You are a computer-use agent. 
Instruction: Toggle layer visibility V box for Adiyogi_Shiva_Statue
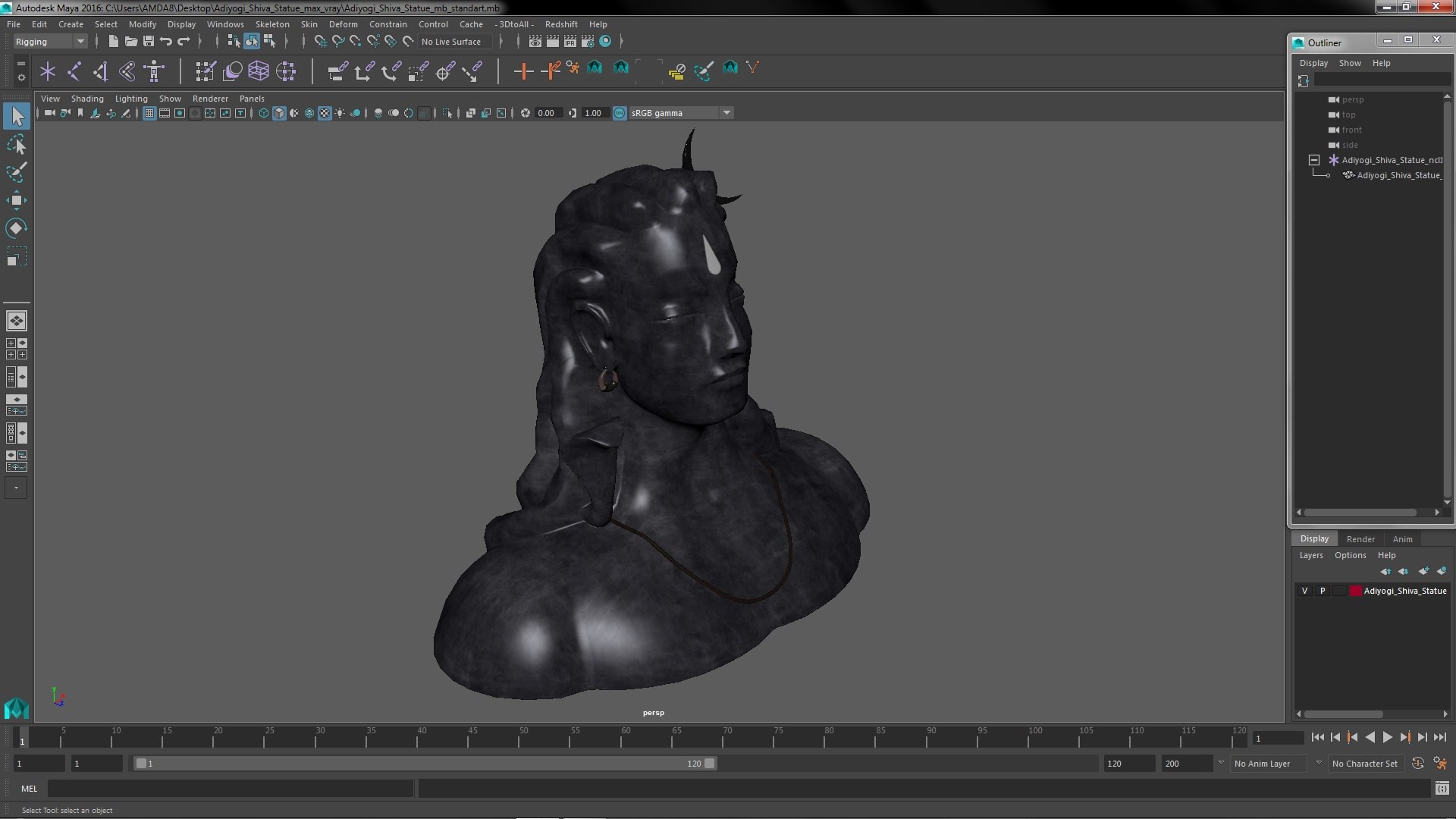click(1304, 591)
